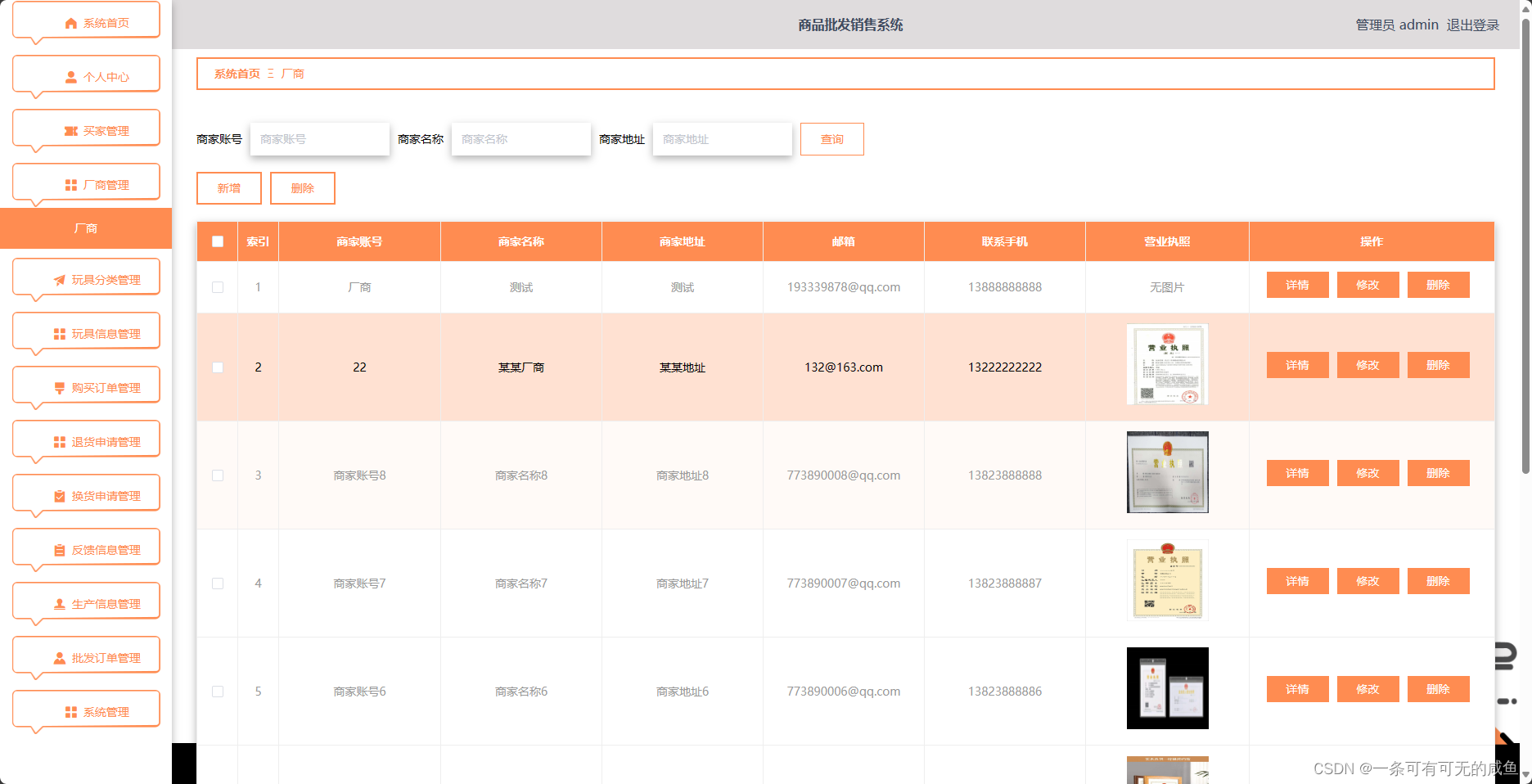The width and height of the screenshot is (1532, 784).
Task: Click the clipboard icon beside 反馈信息管理
Action: click(x=60, y=550)
